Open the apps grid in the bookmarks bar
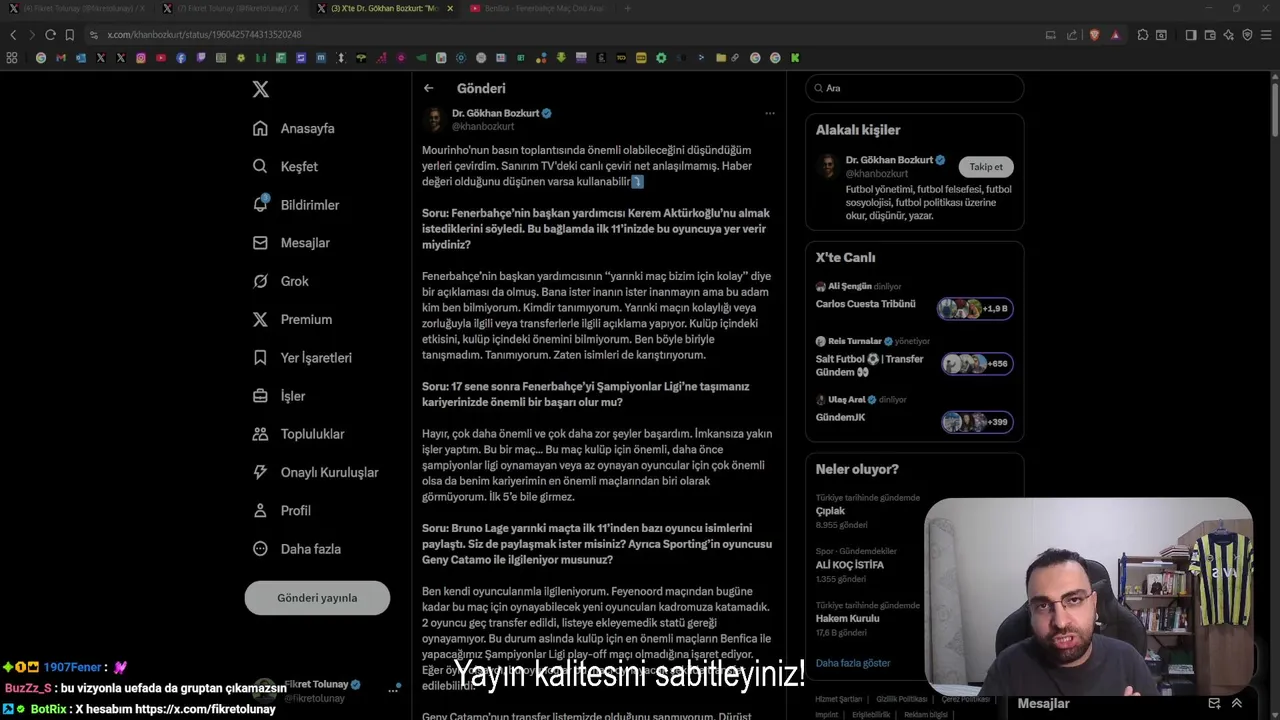Image resolution: width=1280 pixels, height=720 pixels. [x=12, y=58]
